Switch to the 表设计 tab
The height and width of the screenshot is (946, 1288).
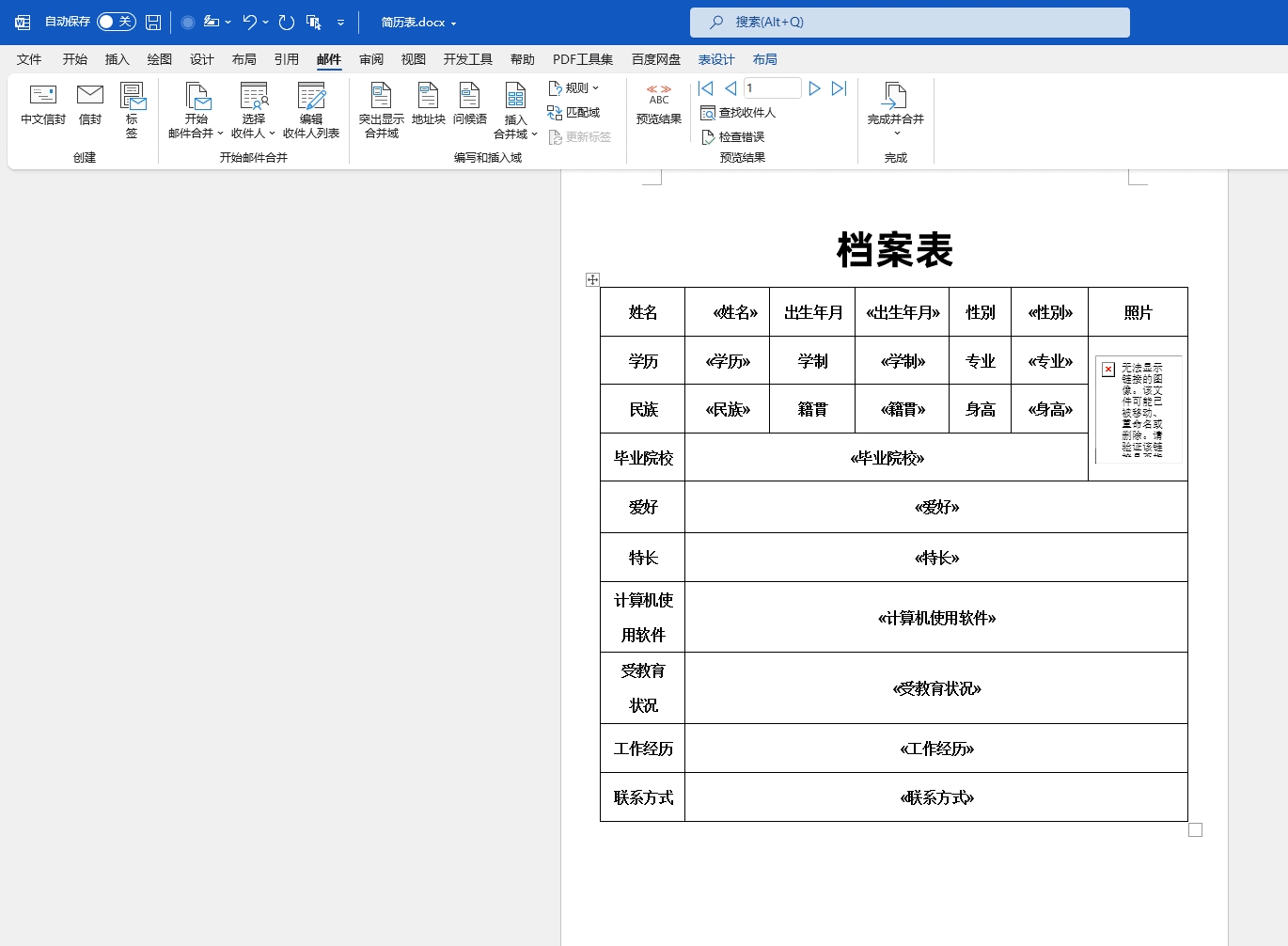point(716,59)
